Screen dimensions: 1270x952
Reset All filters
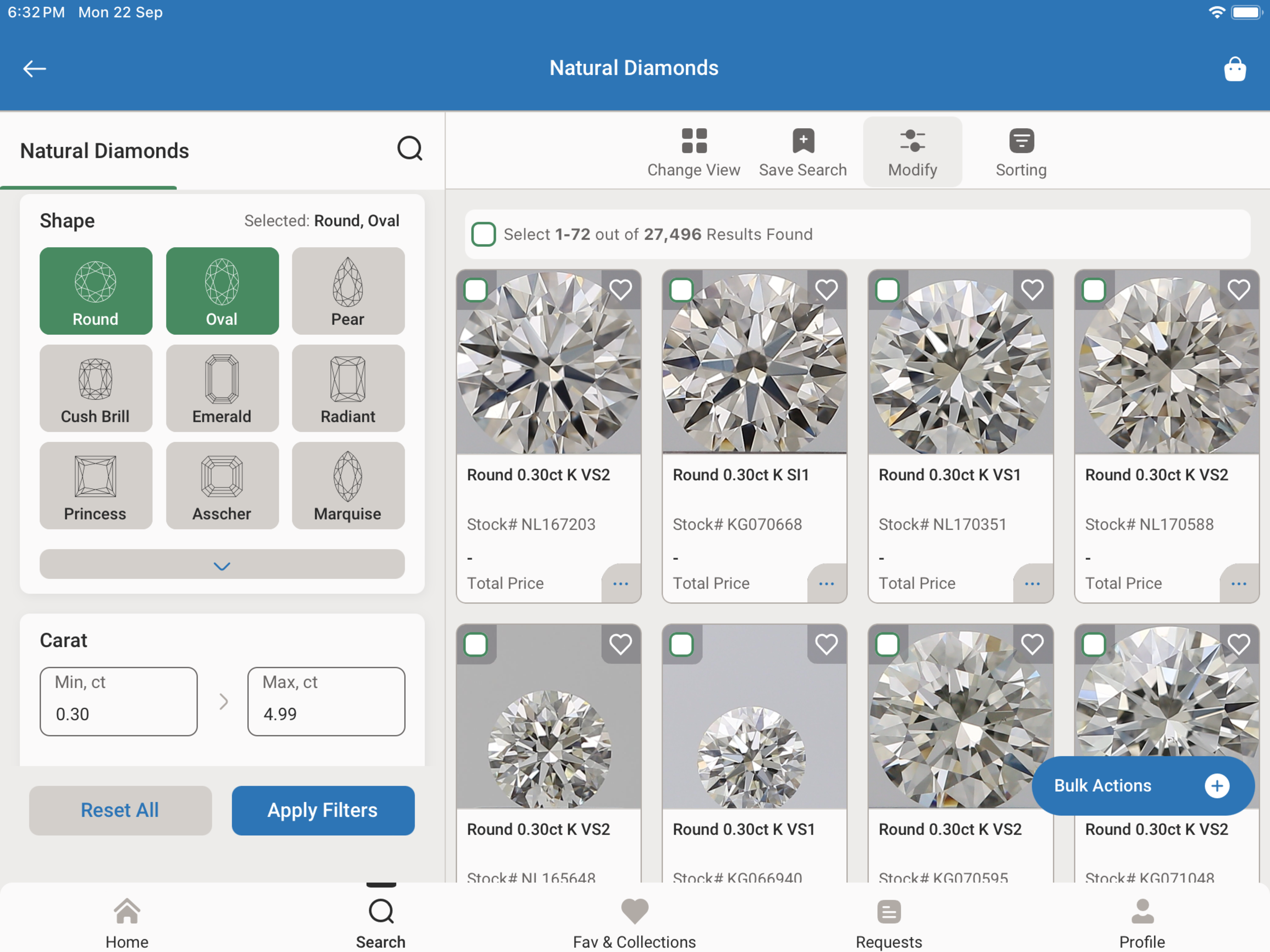coord(120,811)
